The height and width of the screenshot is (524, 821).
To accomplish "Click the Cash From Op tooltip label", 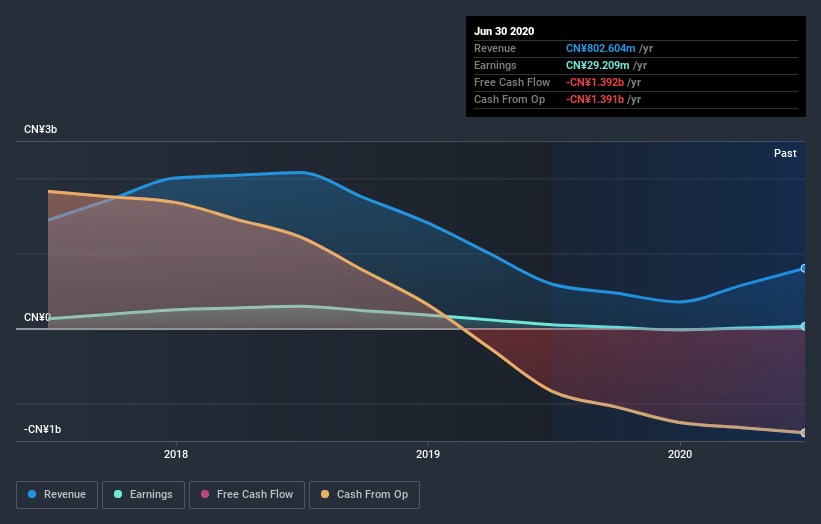I will pos(509,99).
